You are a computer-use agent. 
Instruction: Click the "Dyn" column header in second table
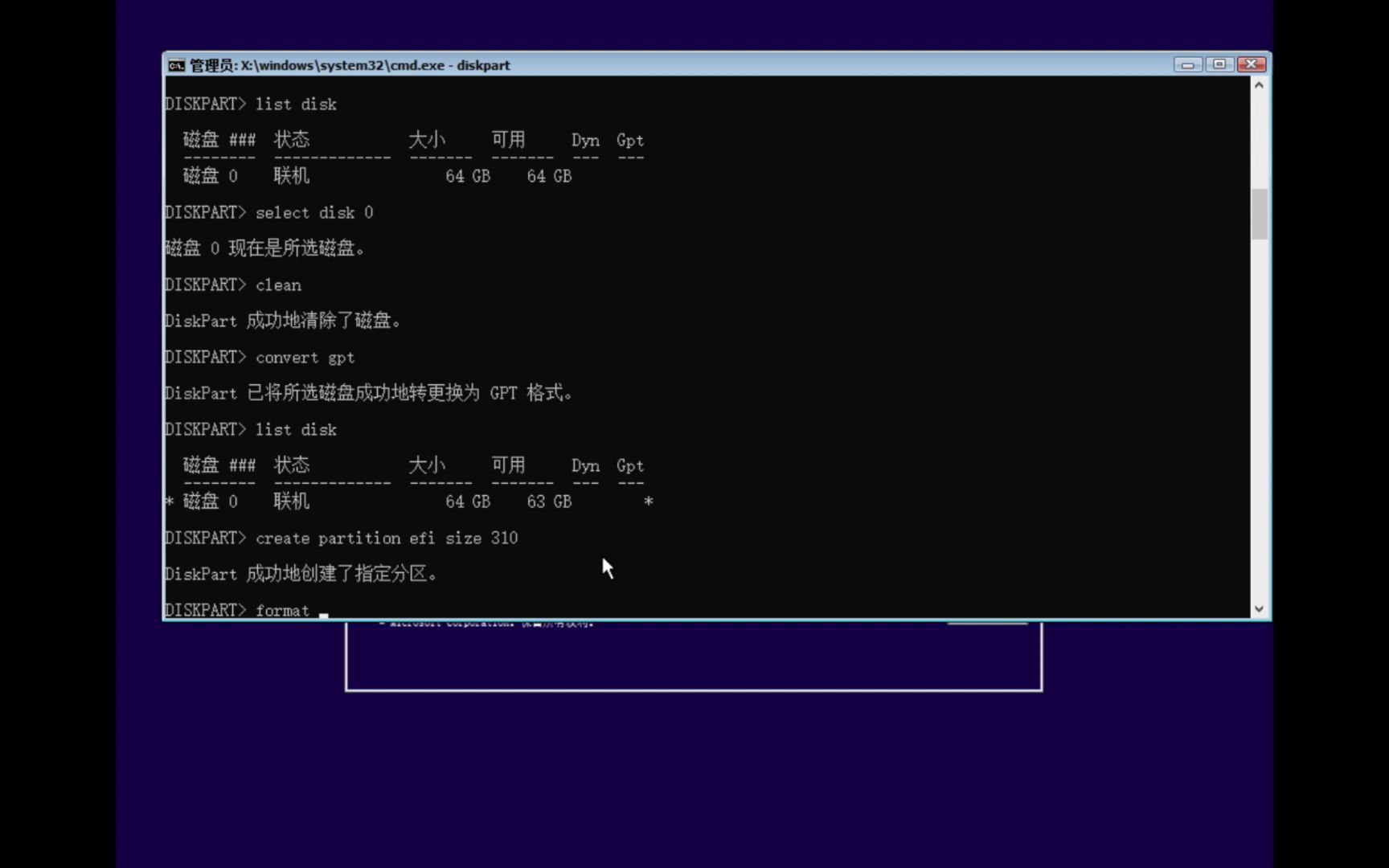[585, 466]
